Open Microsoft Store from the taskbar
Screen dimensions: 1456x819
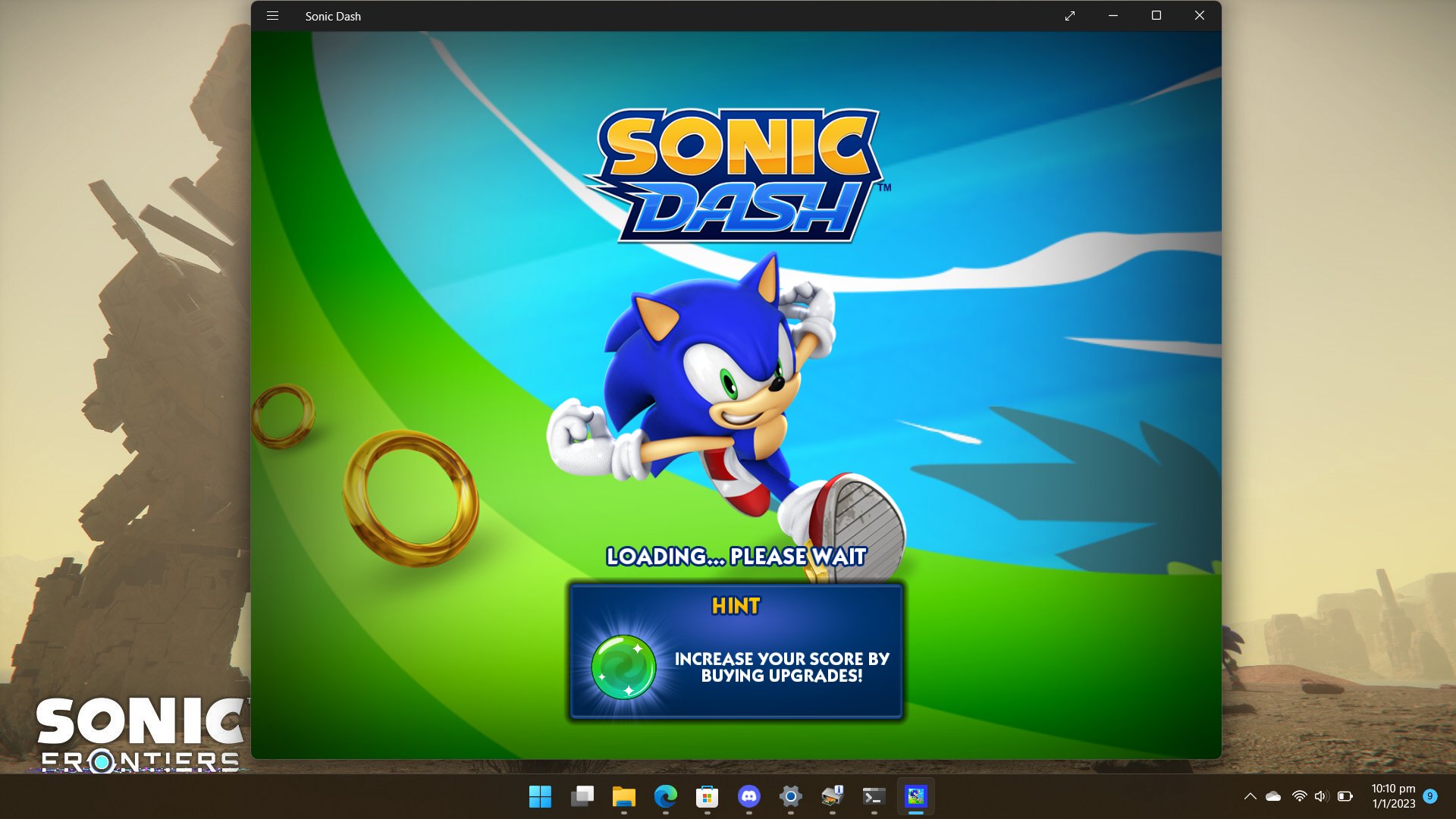tap(707, 796)
